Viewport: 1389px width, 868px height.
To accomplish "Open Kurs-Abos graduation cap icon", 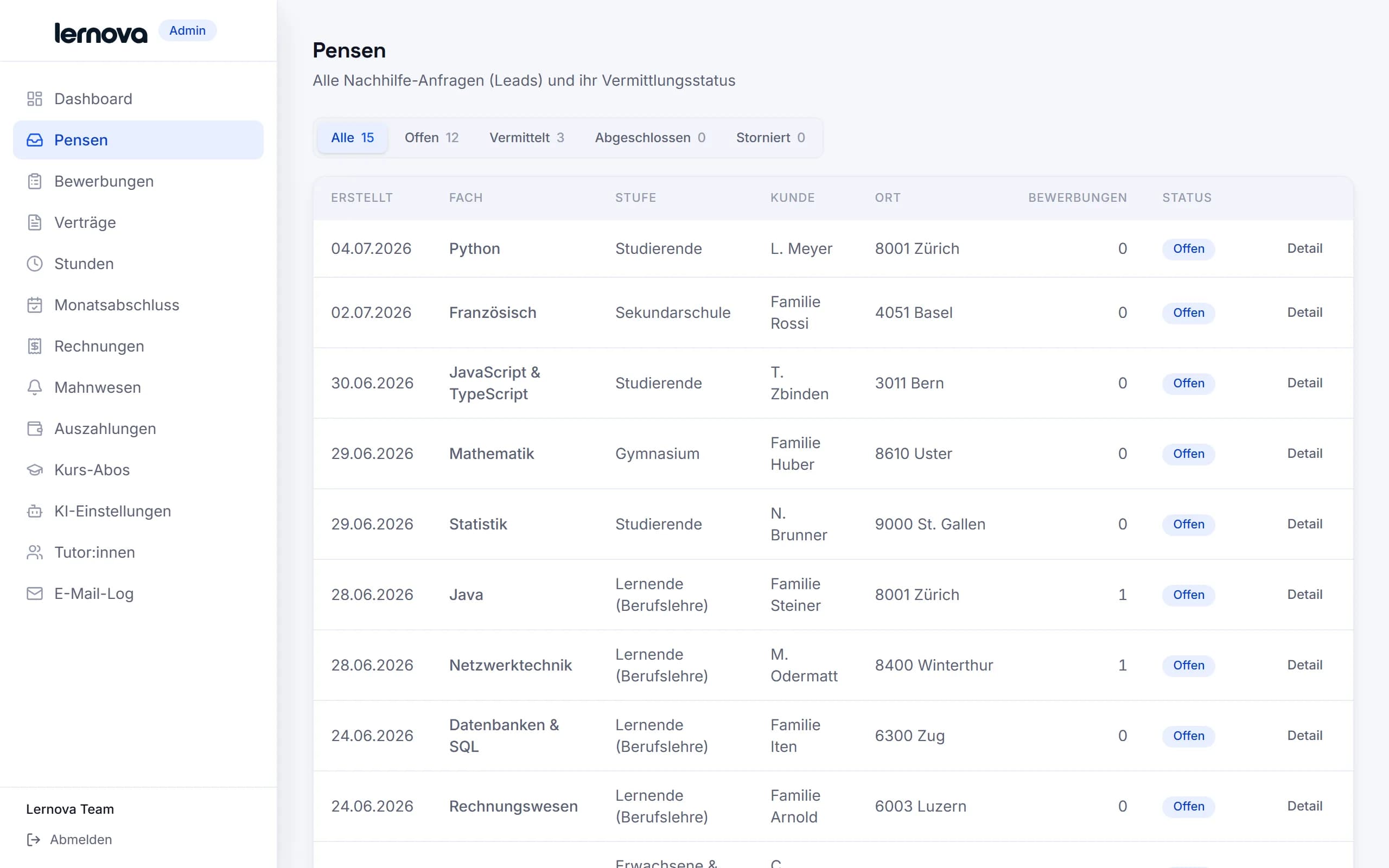I will [34, 470].
